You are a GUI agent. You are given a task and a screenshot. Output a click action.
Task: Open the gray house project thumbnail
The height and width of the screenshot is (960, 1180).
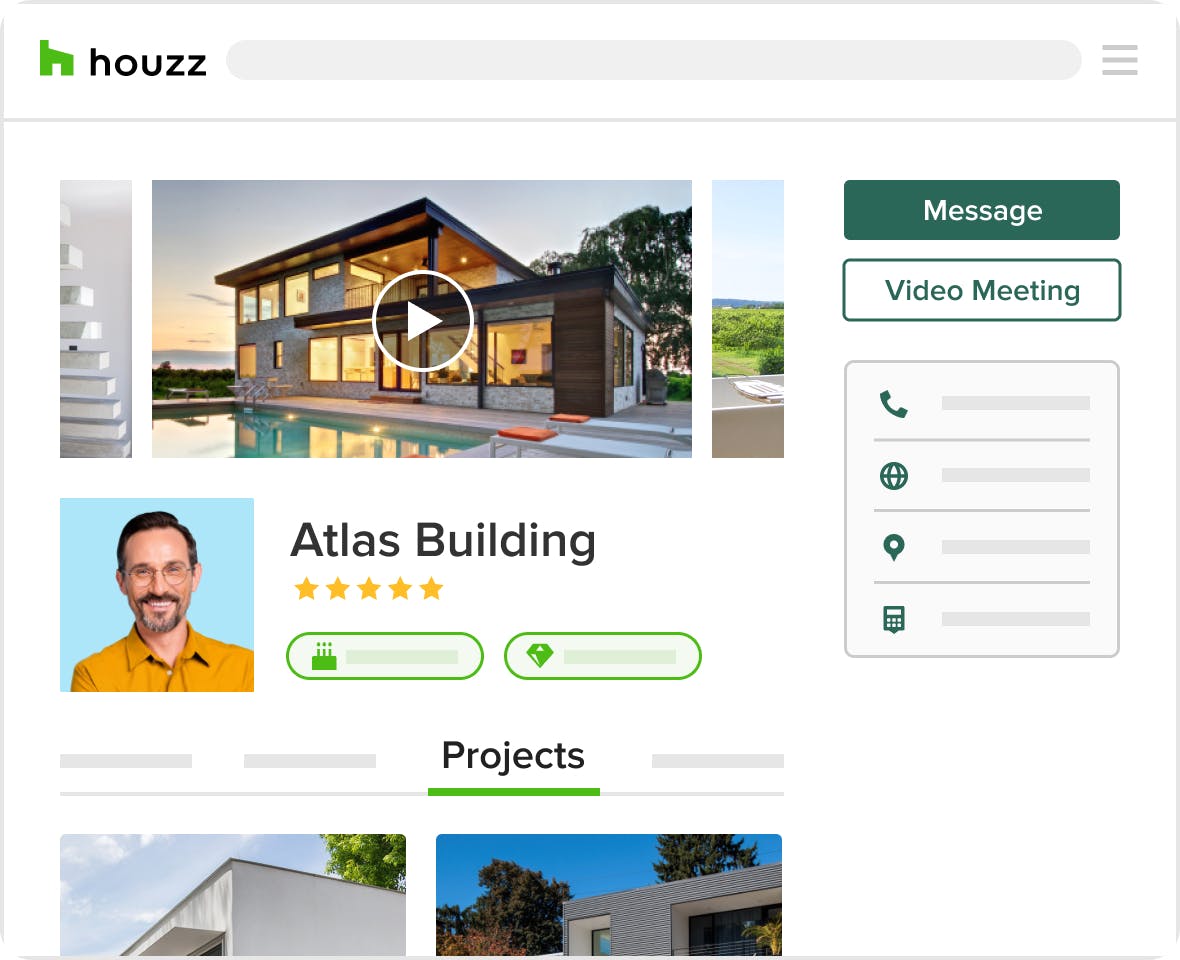609,895
